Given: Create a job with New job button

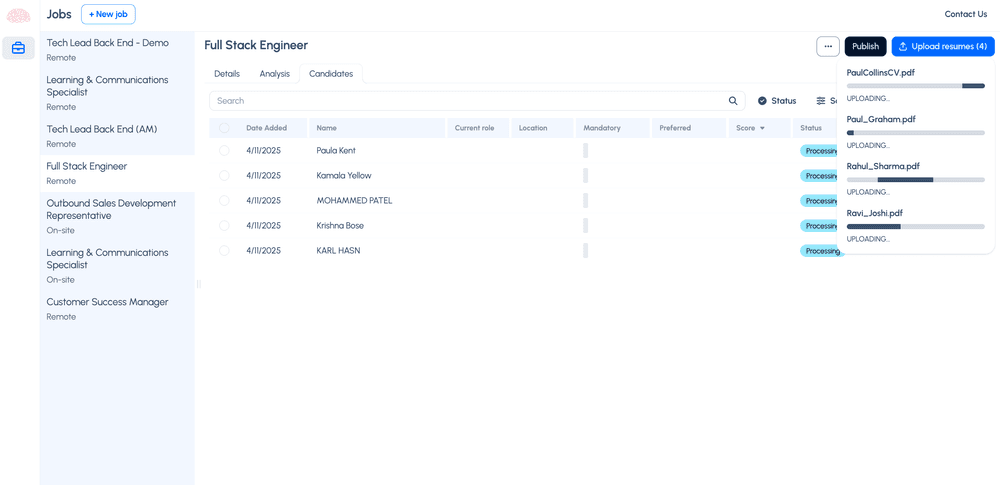Looking at the screenshot, I should tap(108, 15).
